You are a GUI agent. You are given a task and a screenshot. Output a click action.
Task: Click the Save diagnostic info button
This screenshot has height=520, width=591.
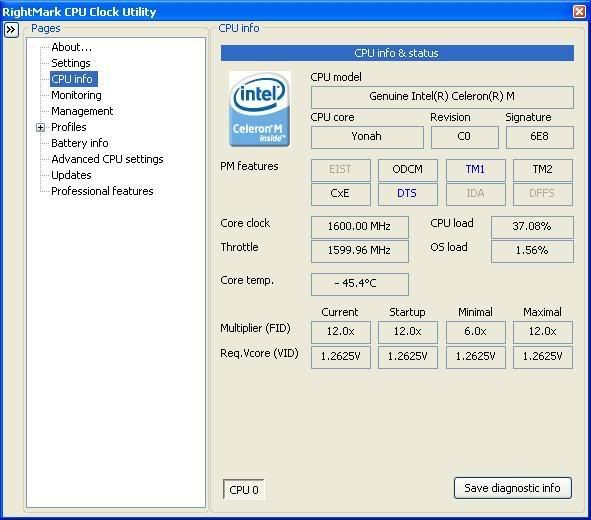coord(513,488)
